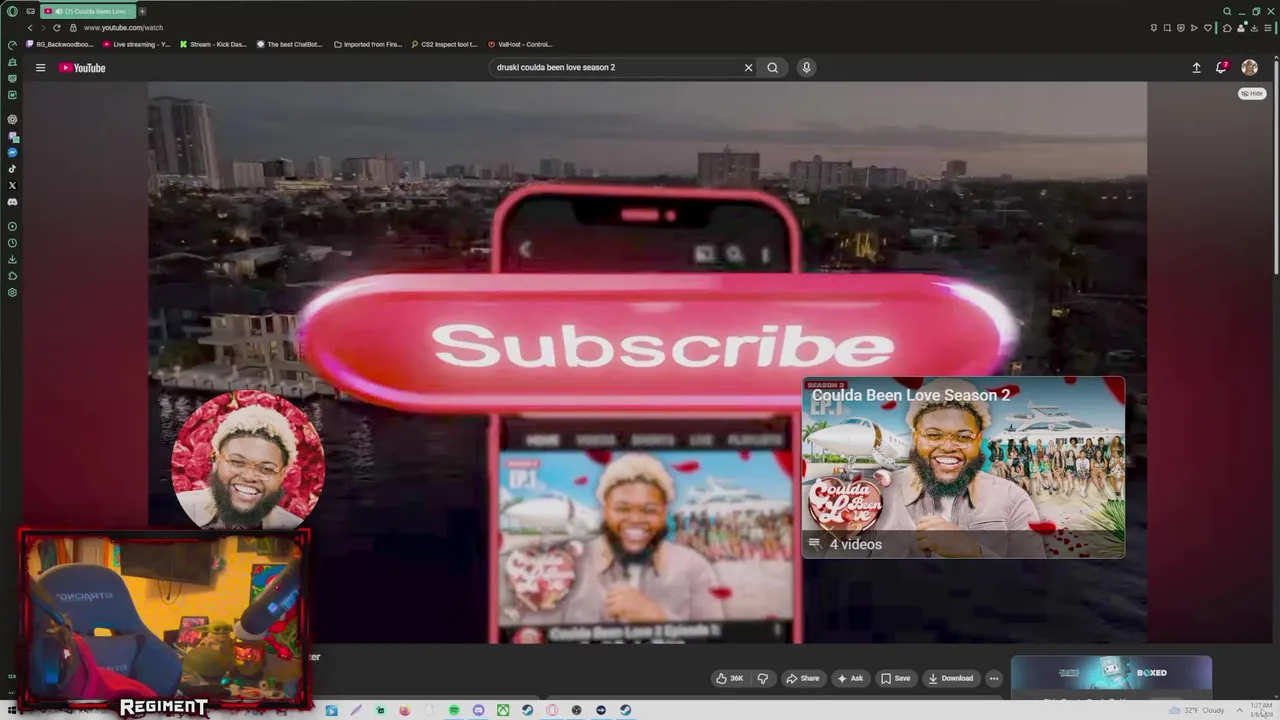
Task: Open a new browser tab
Action: (x=142, y=11)
